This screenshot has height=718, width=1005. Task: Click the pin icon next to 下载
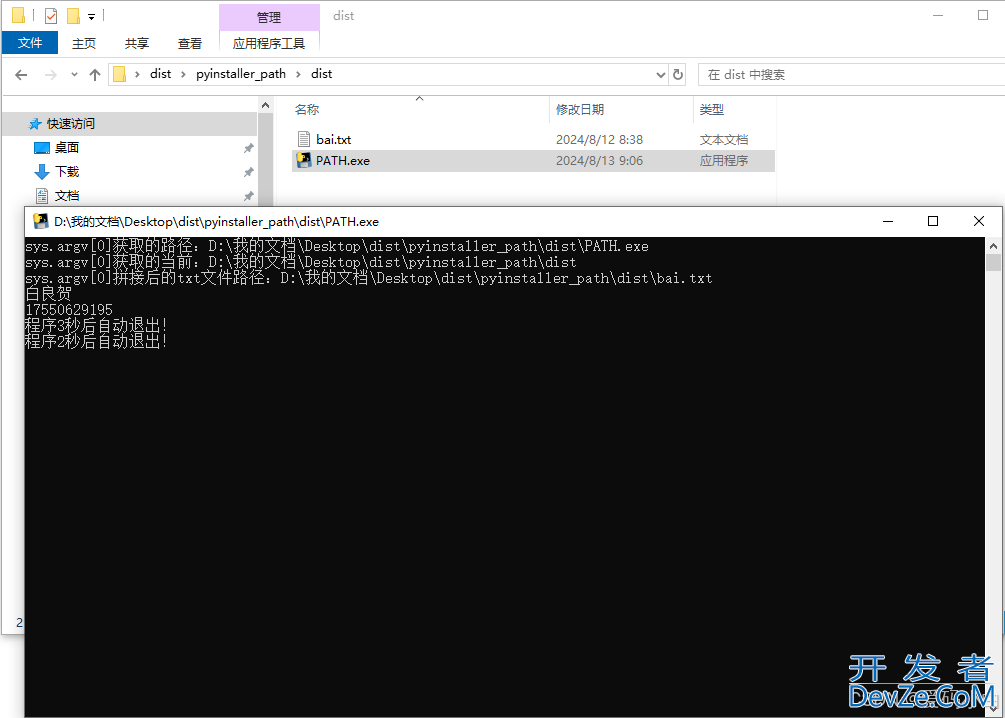248,172
